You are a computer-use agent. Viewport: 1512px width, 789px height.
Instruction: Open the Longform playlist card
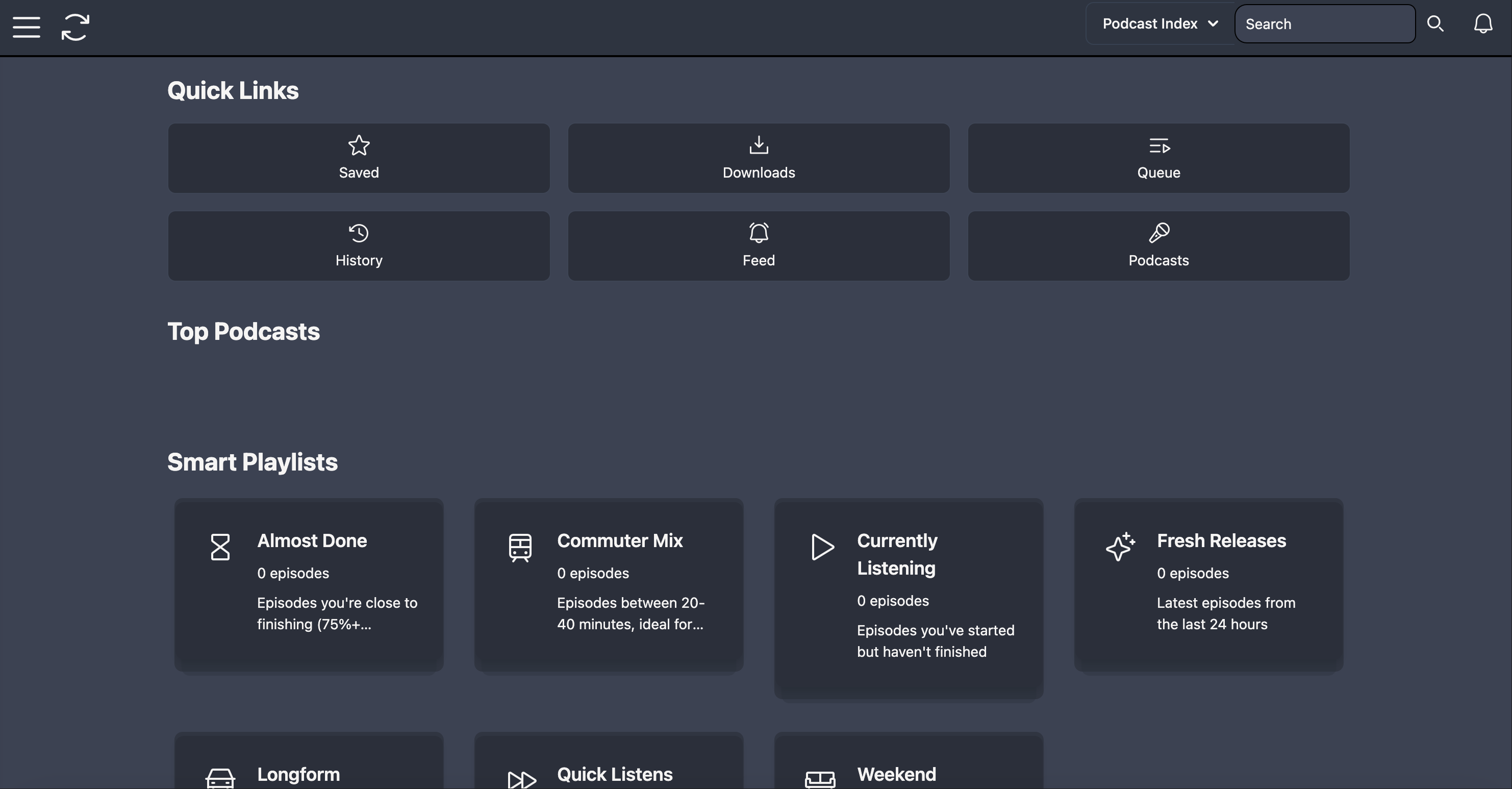(x=309, y=760)
